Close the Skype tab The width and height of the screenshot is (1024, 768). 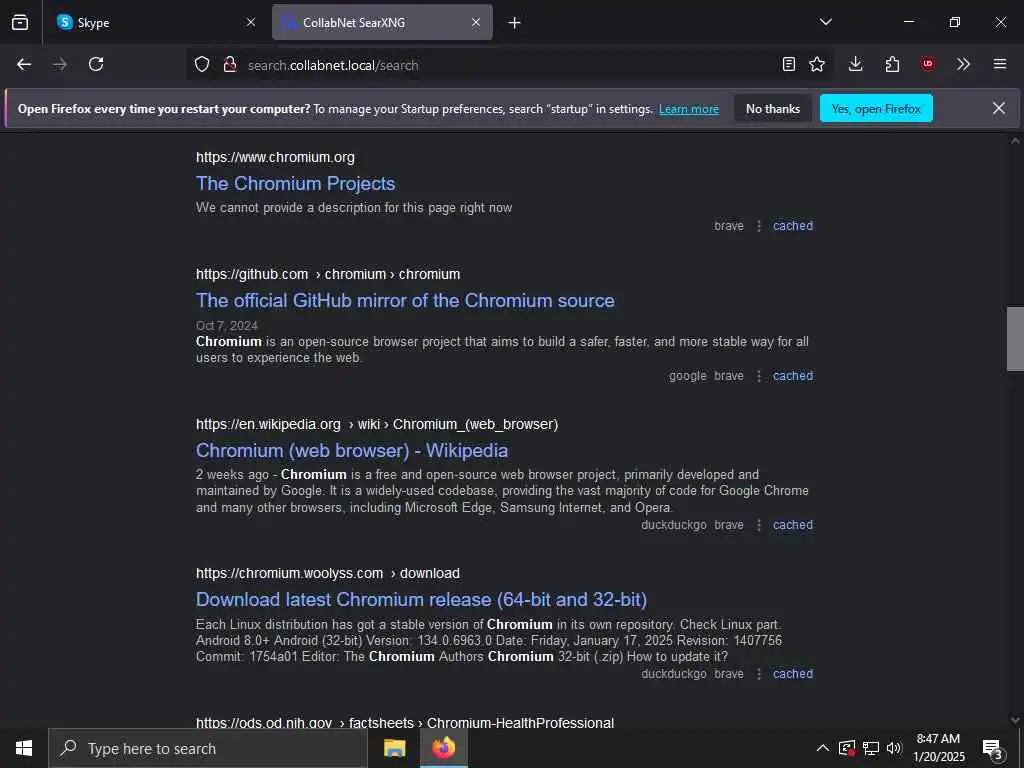point(251,22)
